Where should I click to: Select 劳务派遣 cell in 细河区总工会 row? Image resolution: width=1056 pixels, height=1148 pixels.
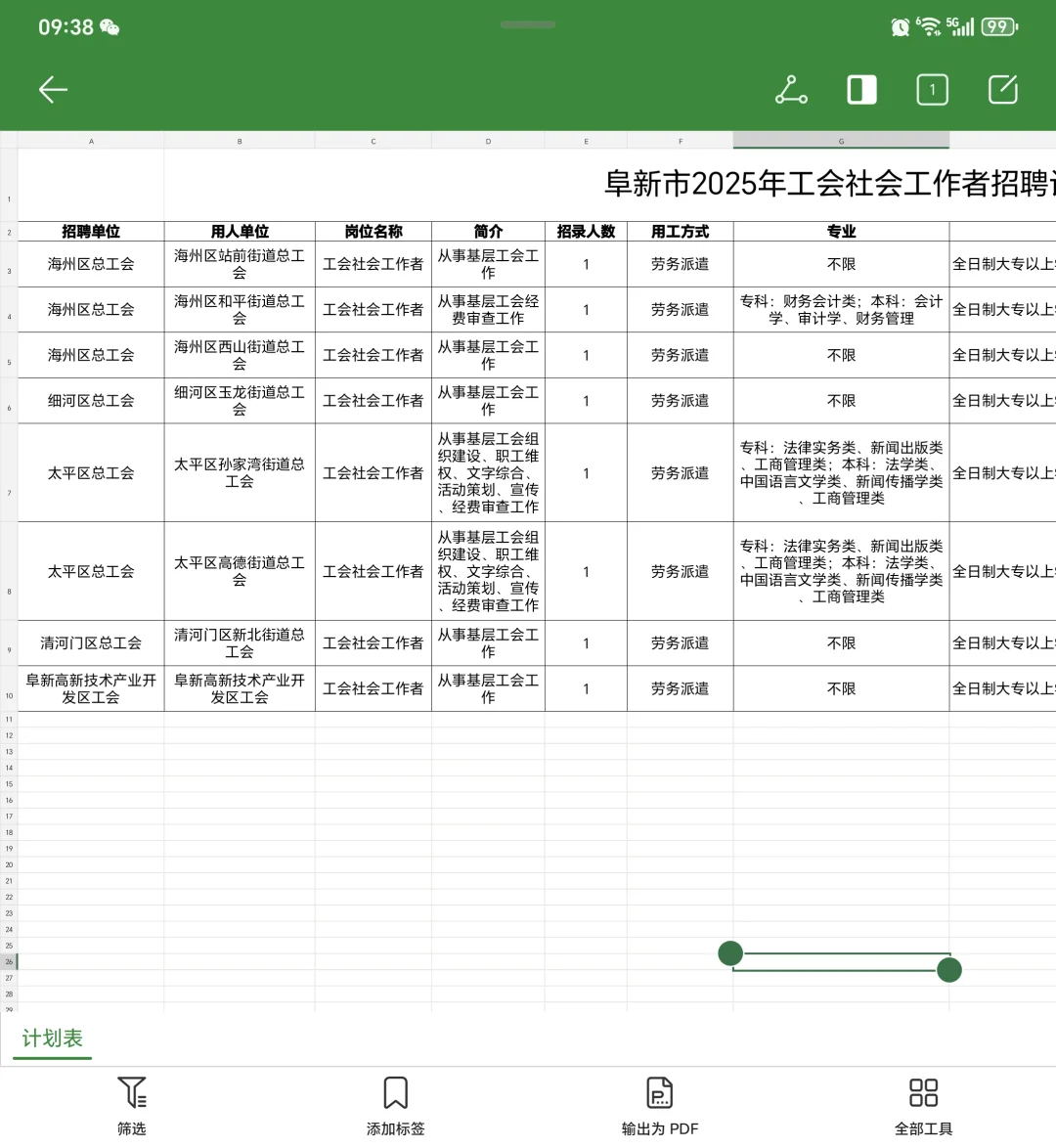point(681,401)
